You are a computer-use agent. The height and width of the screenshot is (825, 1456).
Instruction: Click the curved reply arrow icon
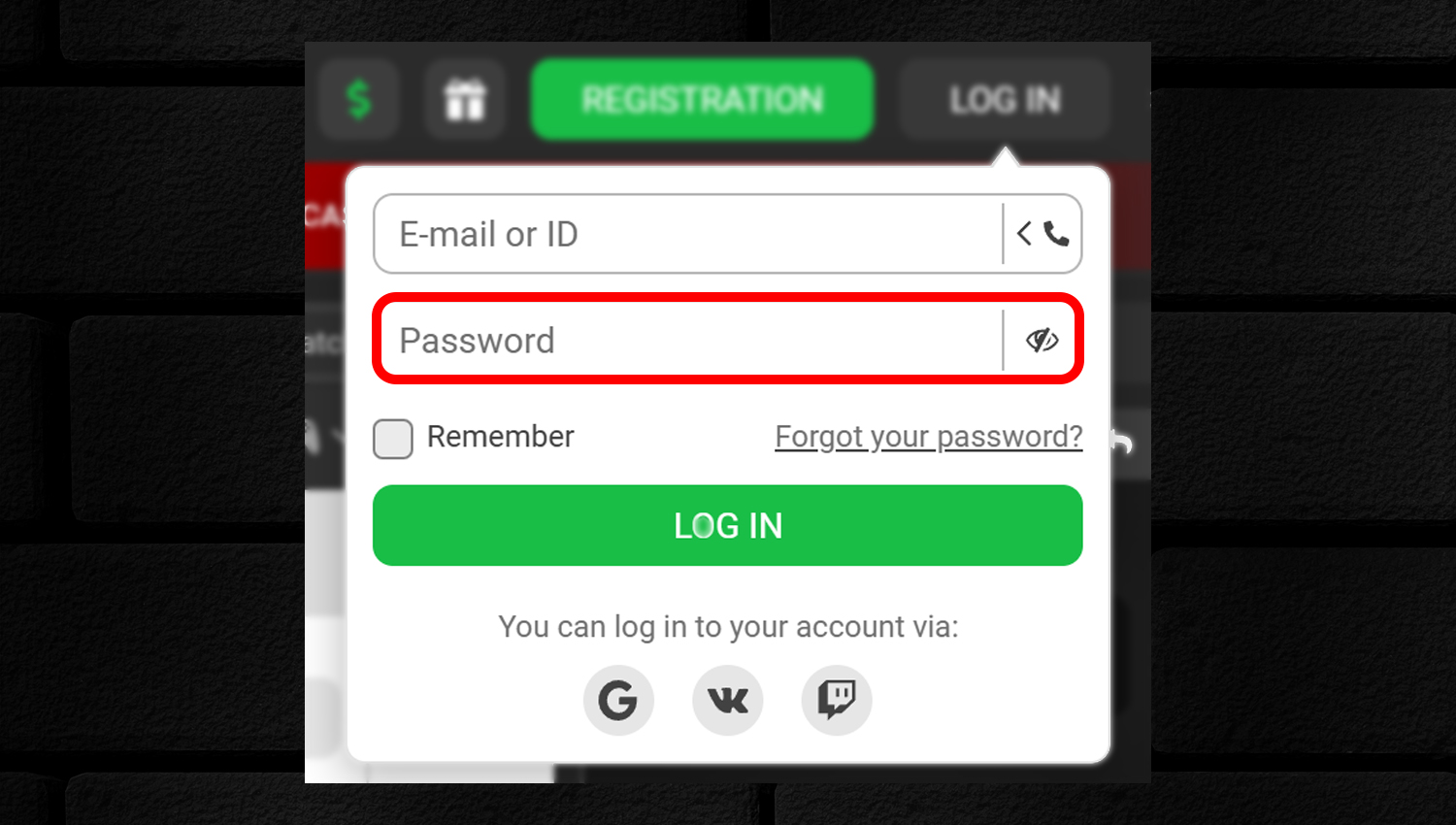tap(1122, 443)
